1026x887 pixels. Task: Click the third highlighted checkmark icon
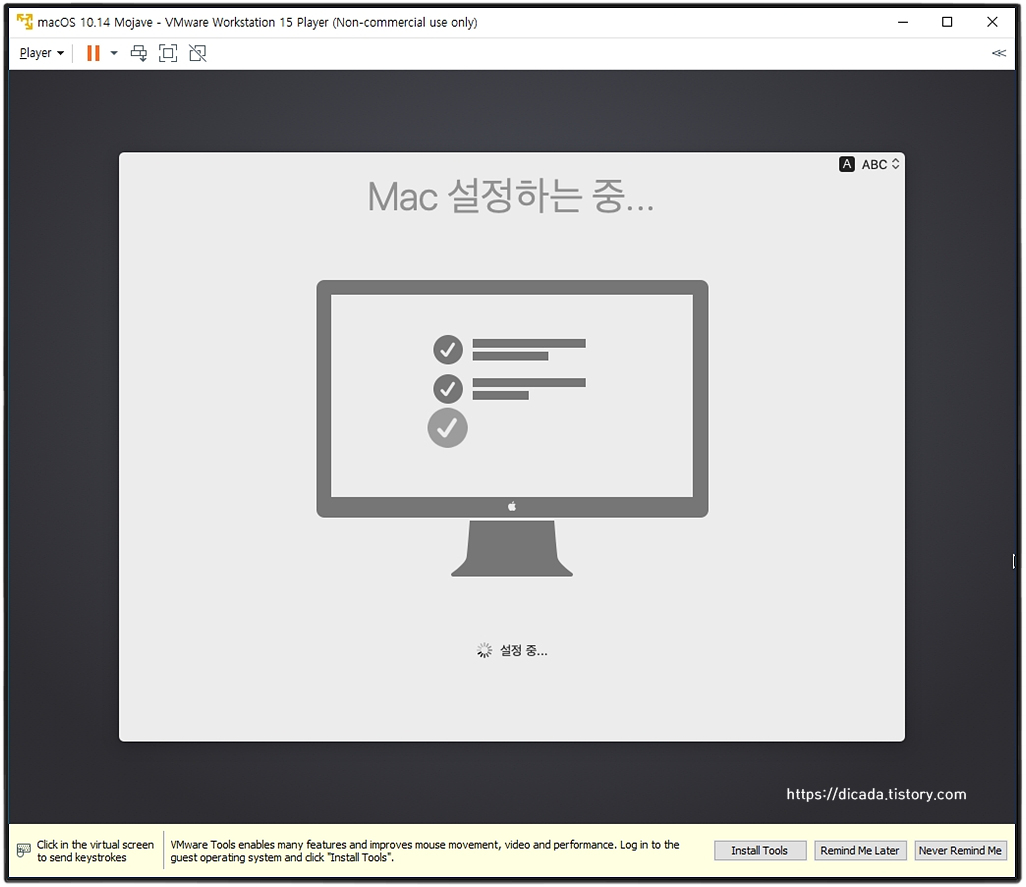tap(448, 428)
